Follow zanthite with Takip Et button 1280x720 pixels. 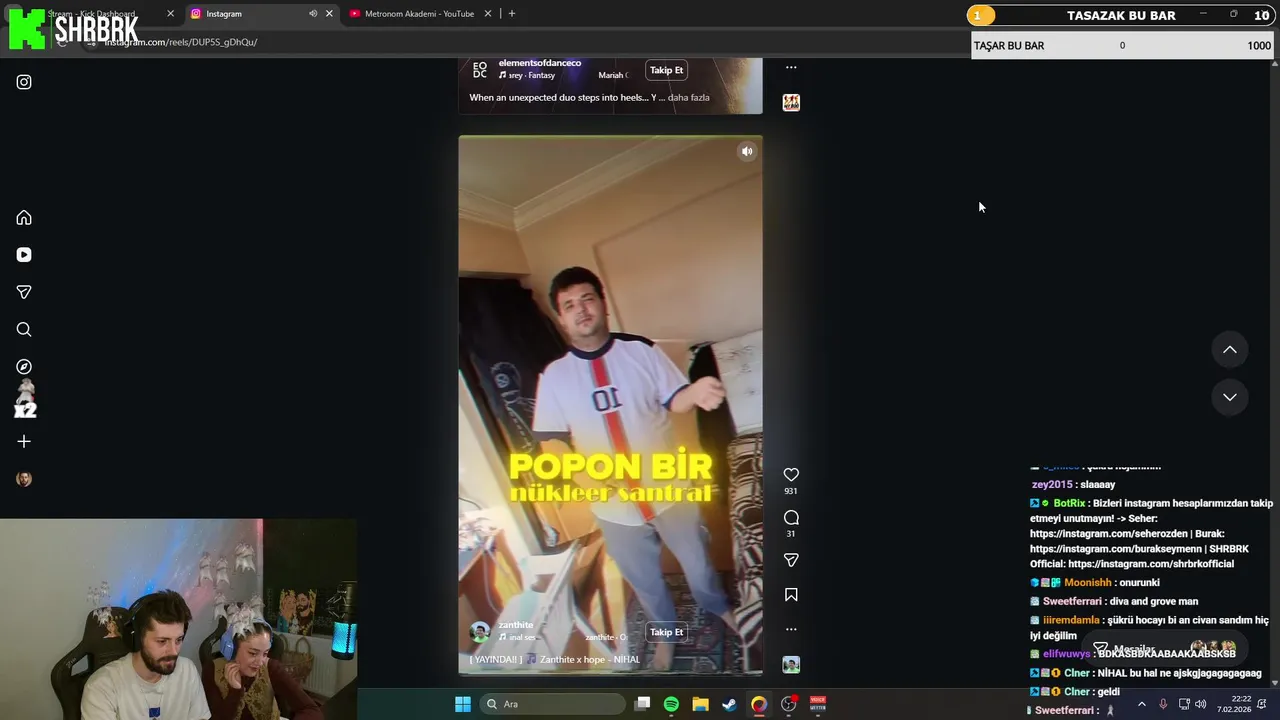coord(667,632)
